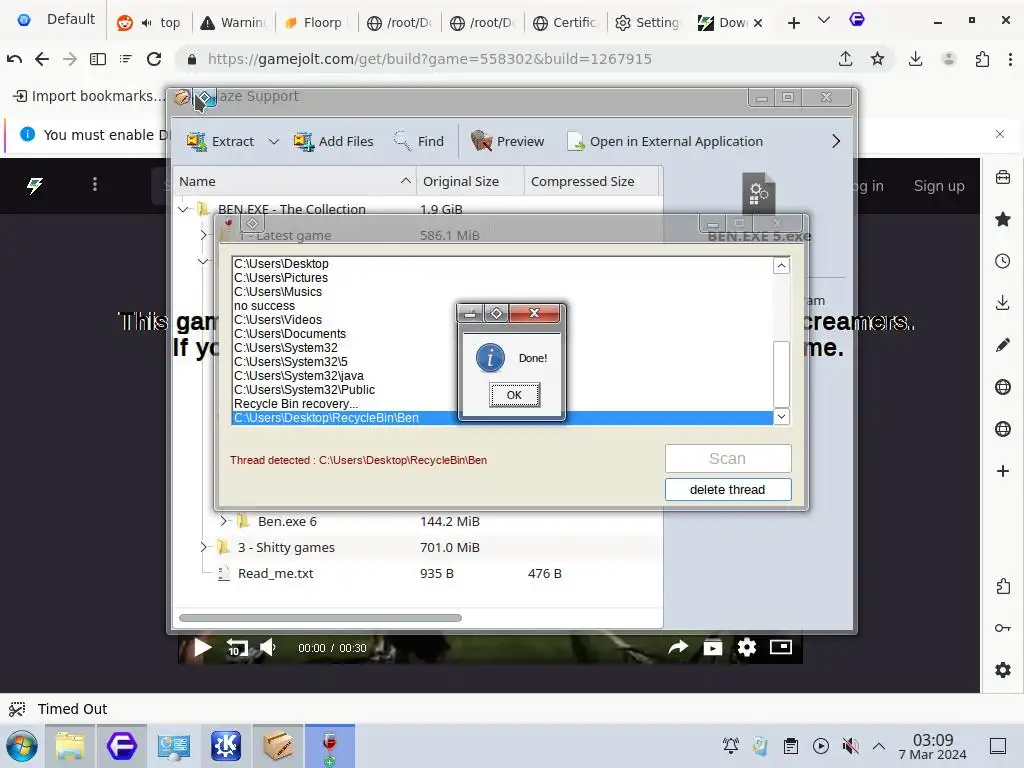Open the video settings gear
The height and width of the screenshot is (768, 1024).
[747, 647]
